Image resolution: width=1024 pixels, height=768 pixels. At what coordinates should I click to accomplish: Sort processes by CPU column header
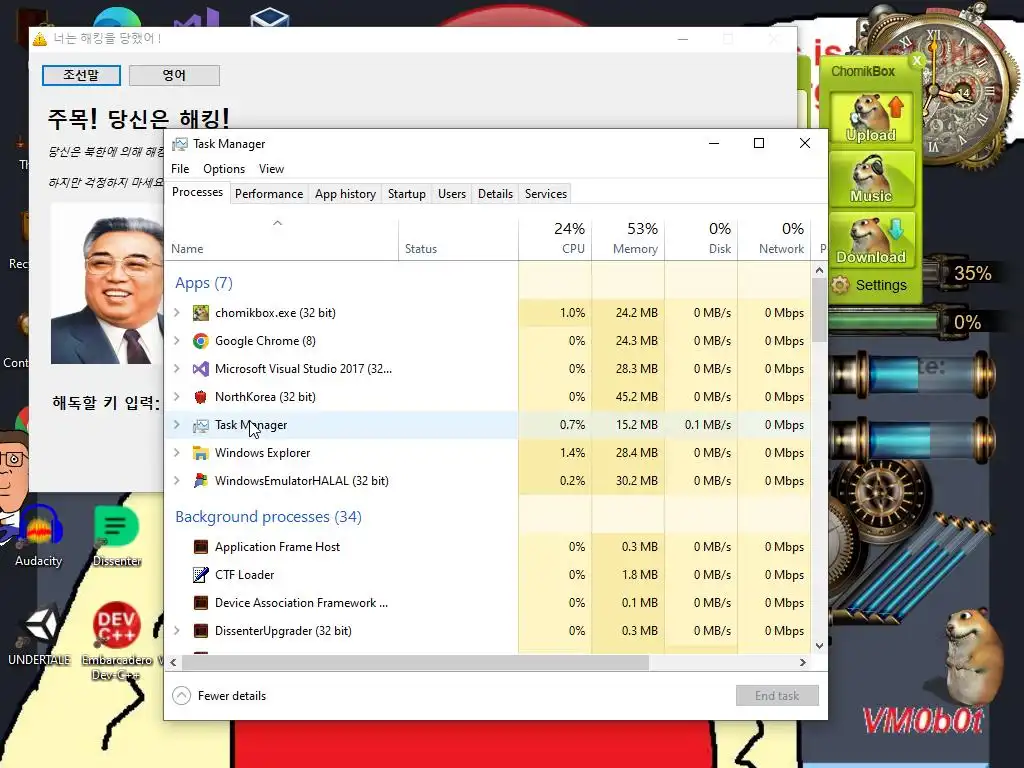click(555, 239)
